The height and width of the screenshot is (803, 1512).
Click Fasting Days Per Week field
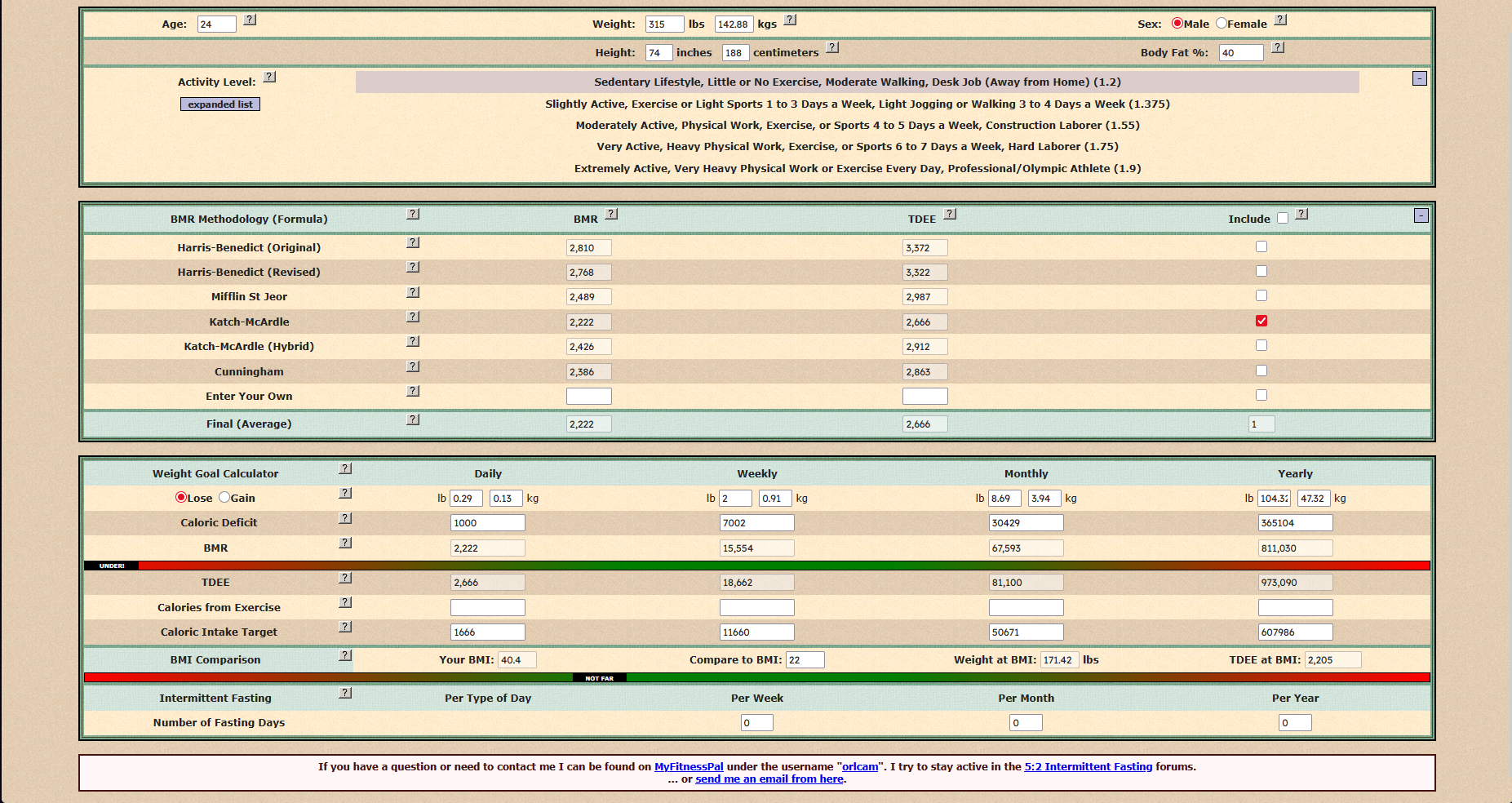pos(757,723)
